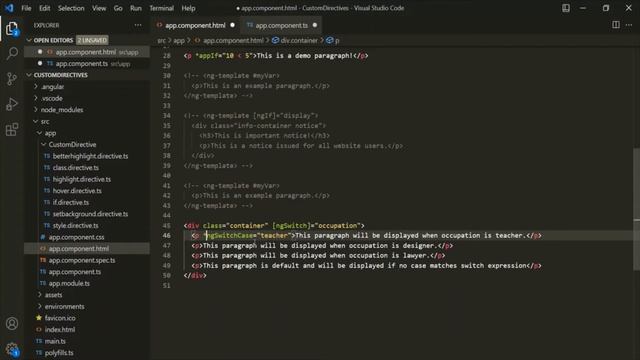Open the View menu

pyautogui.click(x=99, y=8)
